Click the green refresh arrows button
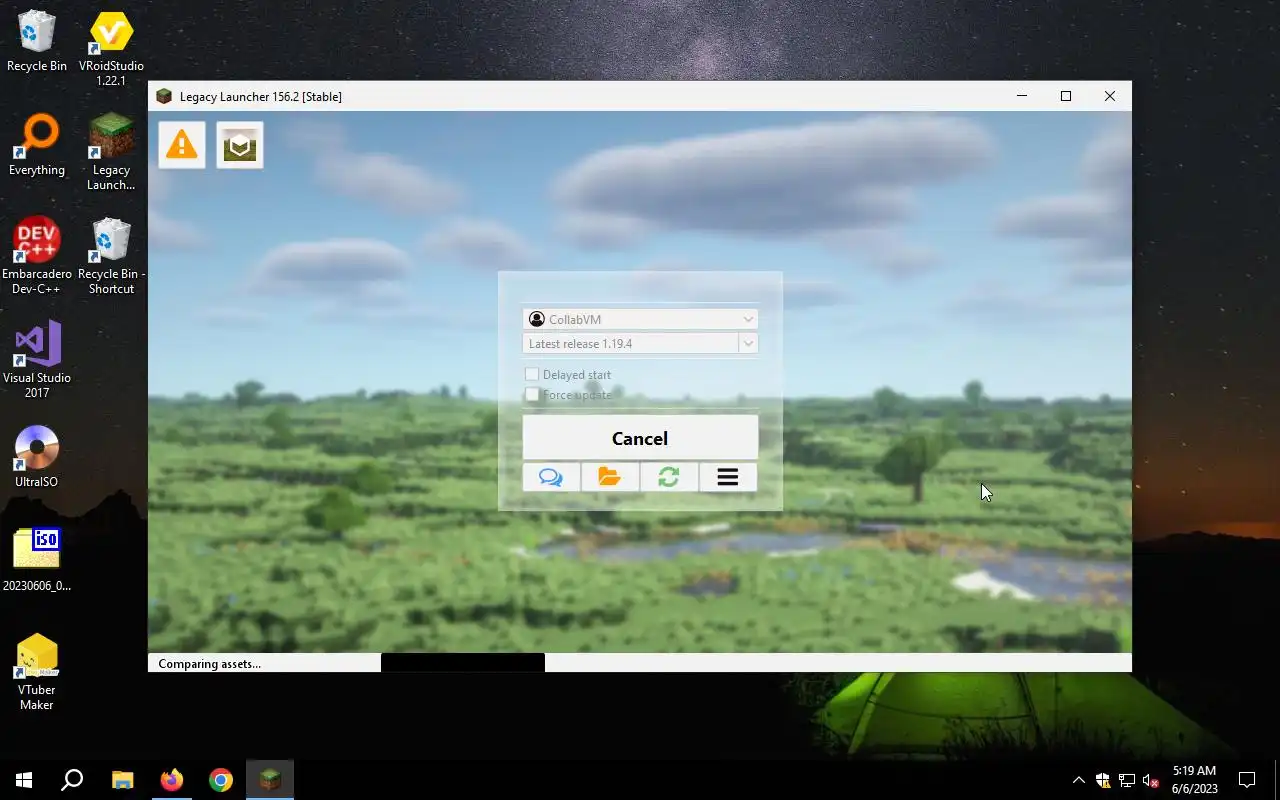This screenshot has height=800, width=1280. click(669, 477)
